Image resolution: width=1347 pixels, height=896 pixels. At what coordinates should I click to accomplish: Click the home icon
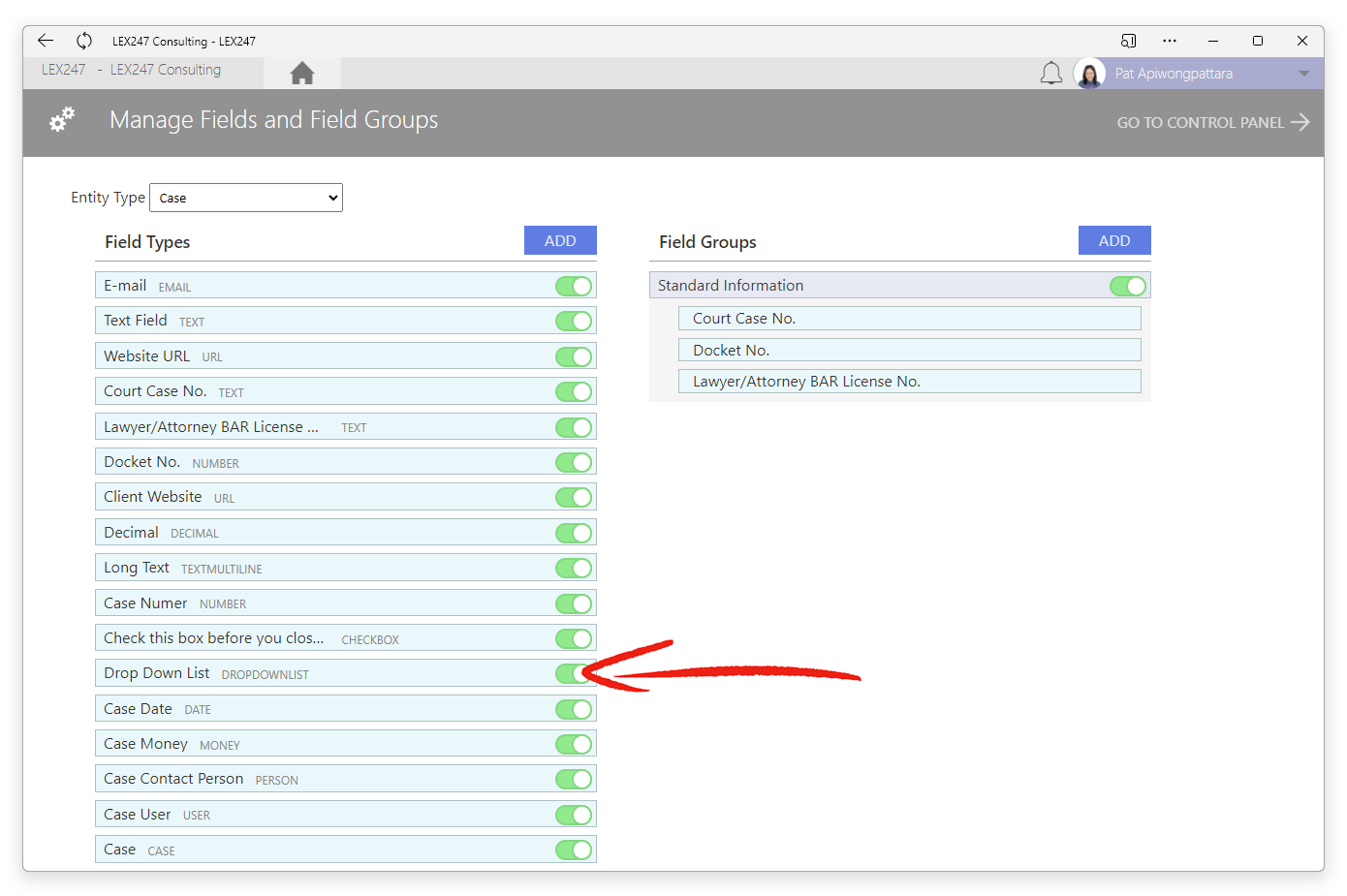pyautogui.click(x=301, y=74)
